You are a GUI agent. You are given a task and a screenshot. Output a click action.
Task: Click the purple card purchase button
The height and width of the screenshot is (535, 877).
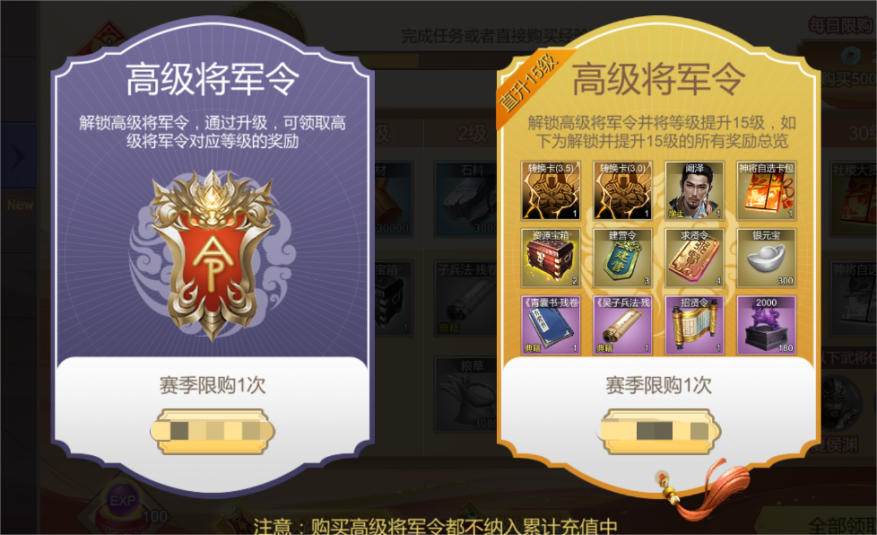213,431
